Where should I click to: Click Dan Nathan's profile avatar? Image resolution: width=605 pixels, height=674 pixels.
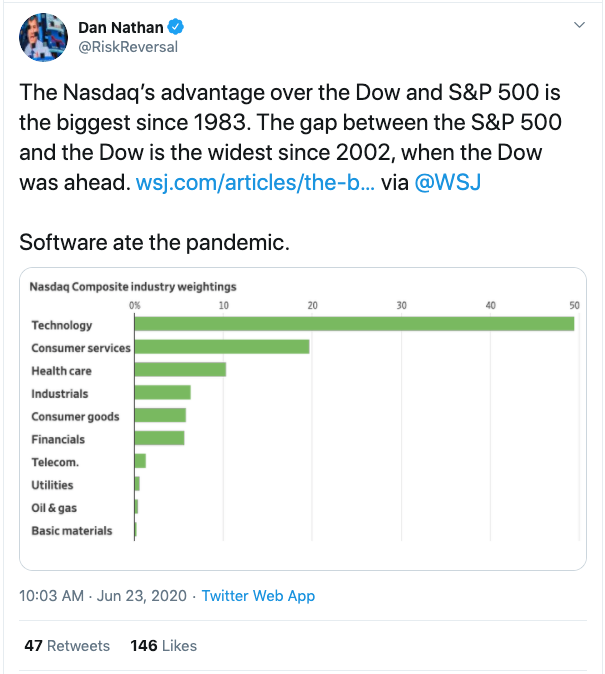pos(43,37)
